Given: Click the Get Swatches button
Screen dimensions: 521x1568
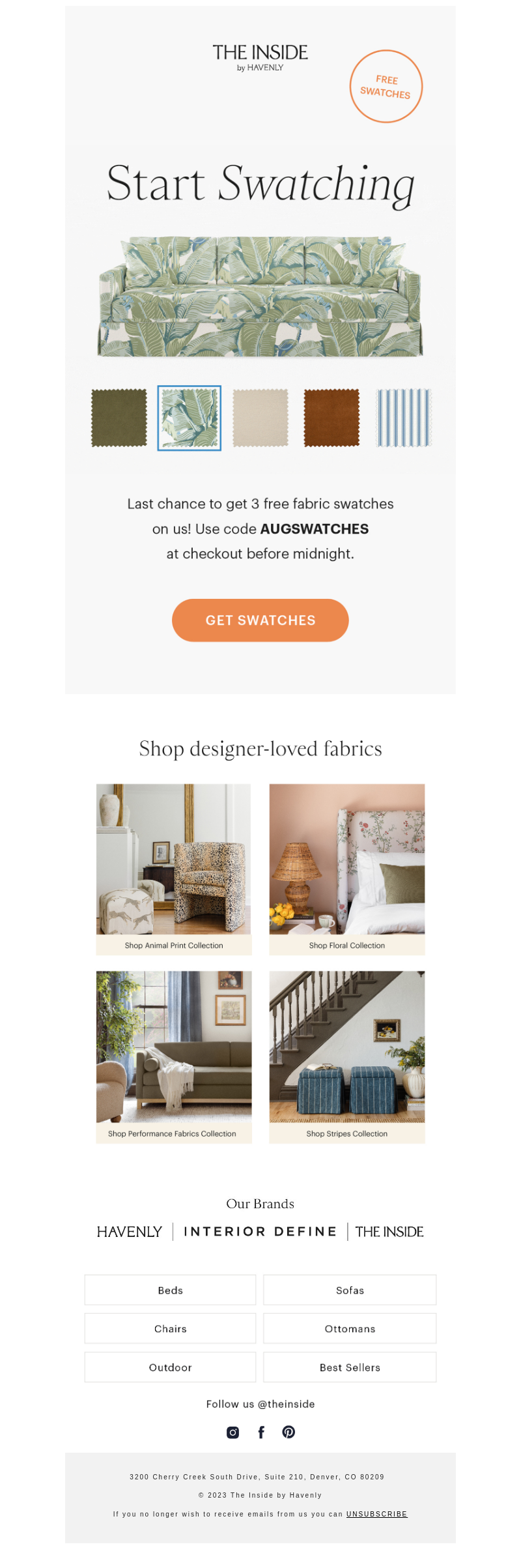Looking at the screenshot, I should coord(260,620).
